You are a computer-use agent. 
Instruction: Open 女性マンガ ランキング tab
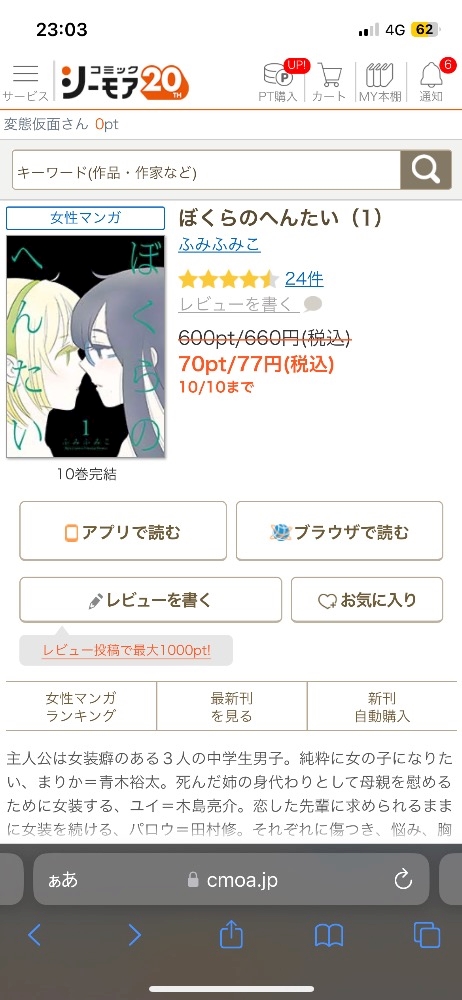tap(81, 707)
